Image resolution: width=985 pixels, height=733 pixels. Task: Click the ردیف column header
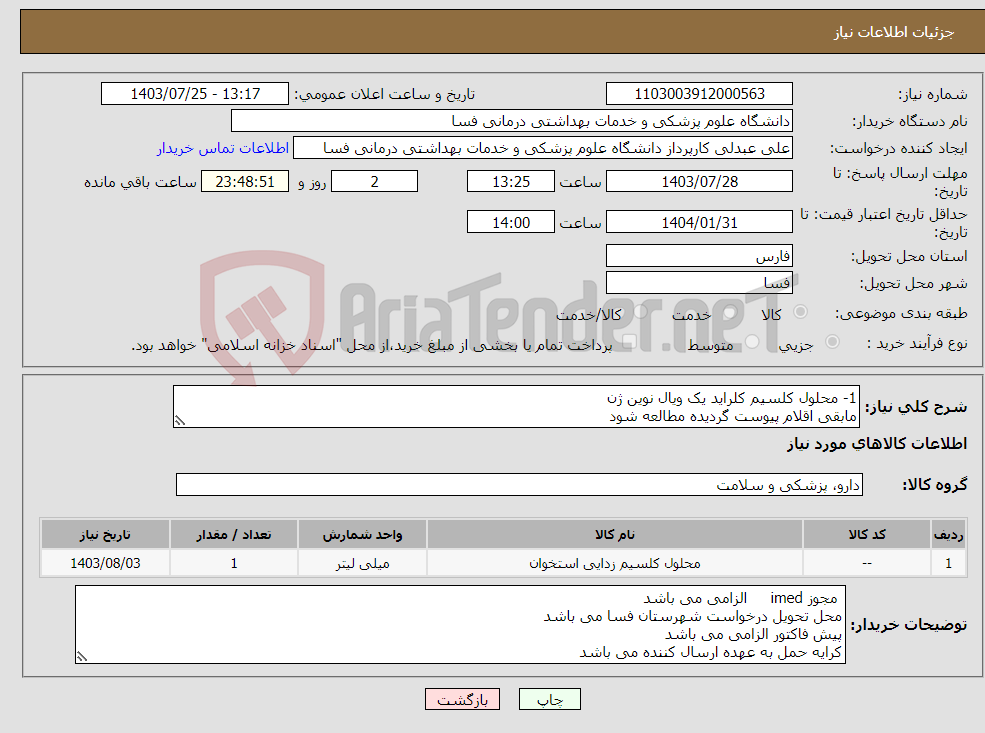point(948,535)
